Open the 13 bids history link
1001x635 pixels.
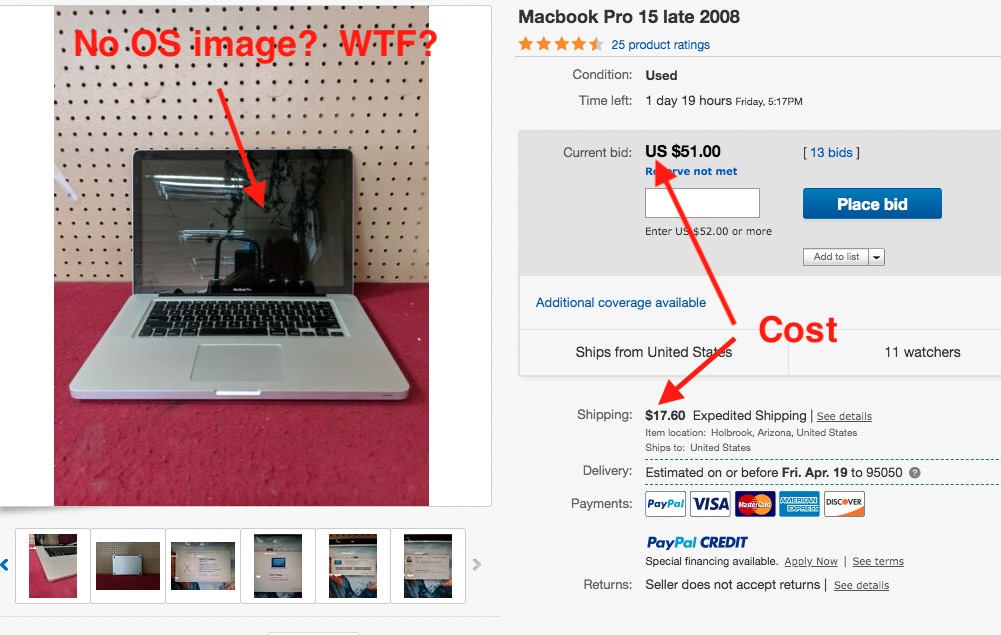pyautogui.click(x=831, y=153)
